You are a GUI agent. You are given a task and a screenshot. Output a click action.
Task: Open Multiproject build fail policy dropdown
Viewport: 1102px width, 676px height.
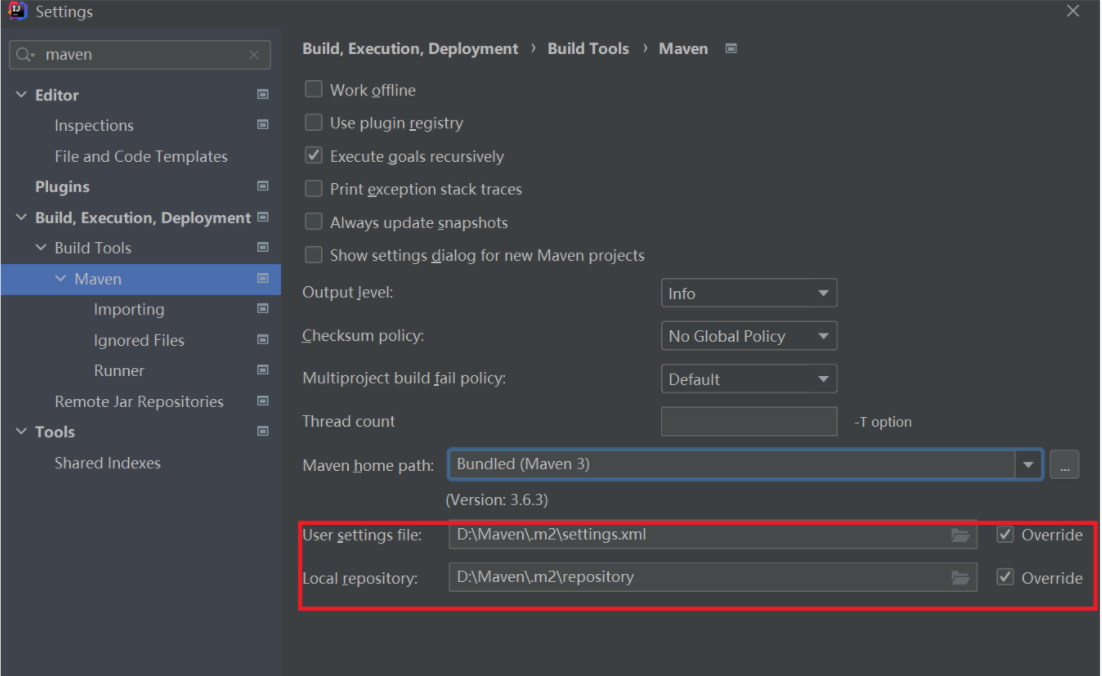click(x=748, y=379)
